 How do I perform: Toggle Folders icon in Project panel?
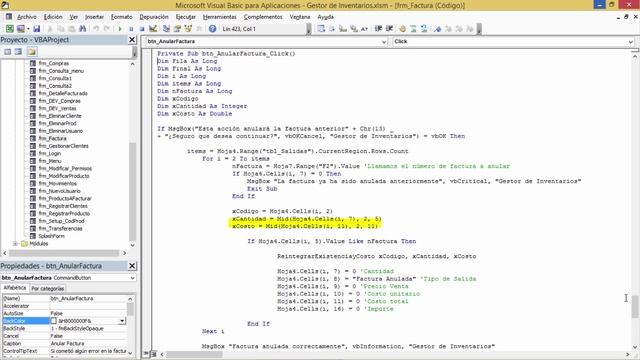pyautogui.click(x=32, y=51)
